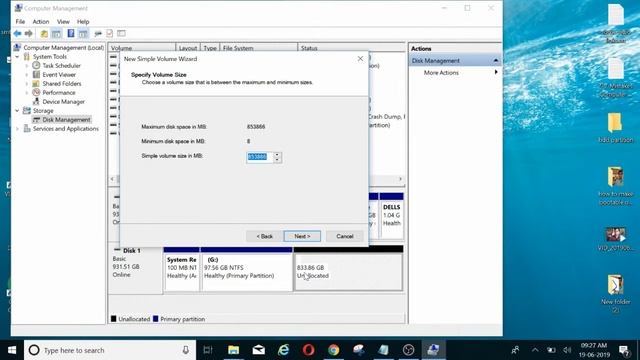640x360 pixels.
Task: Show hidden system tray icons chevron
Action: [535, 350]
